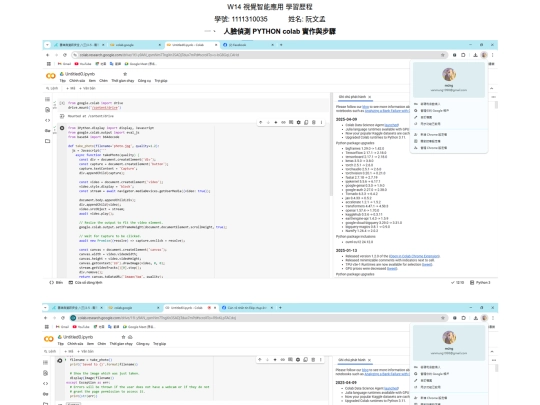This screenshot has width=540, height=405.
Task: Open new tab with plus in upper Chrome
Action: pyautogui.click(x=281, y=45)
